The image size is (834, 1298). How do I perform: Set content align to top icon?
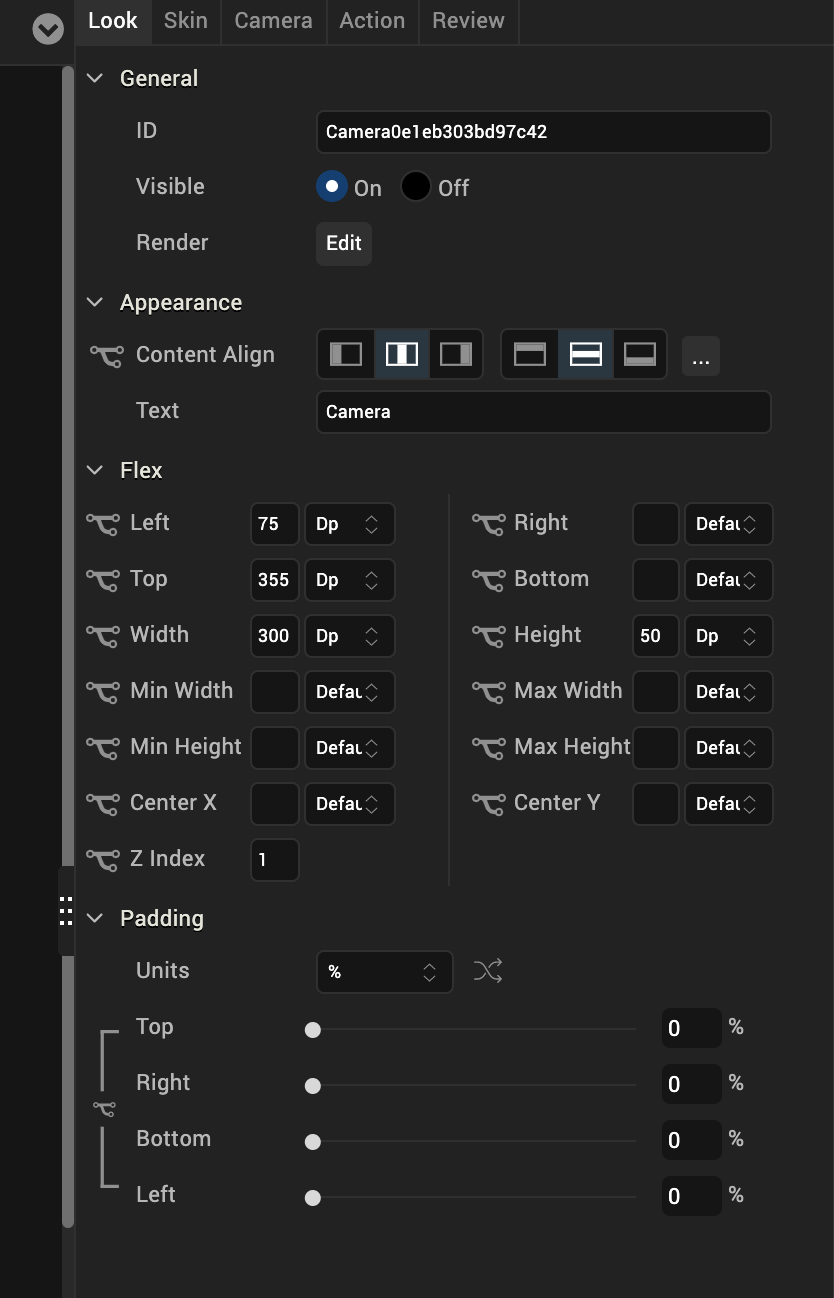point(530,355)
